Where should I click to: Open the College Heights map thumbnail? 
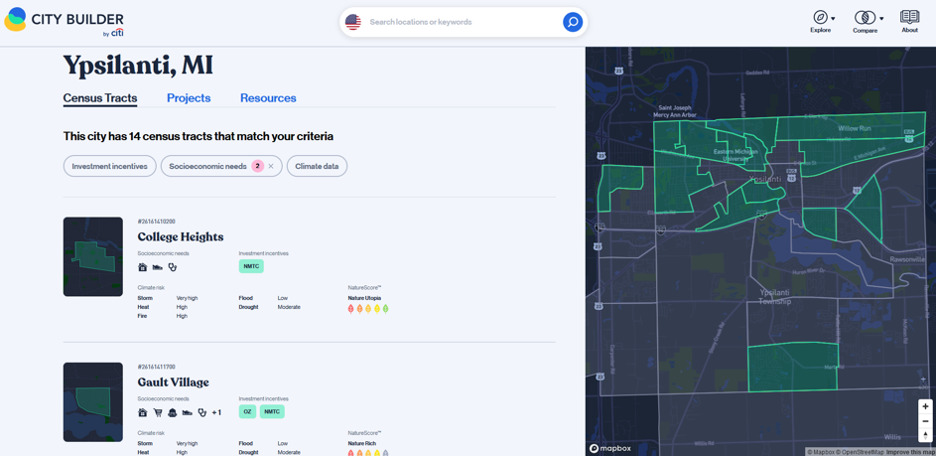point(93,257)
